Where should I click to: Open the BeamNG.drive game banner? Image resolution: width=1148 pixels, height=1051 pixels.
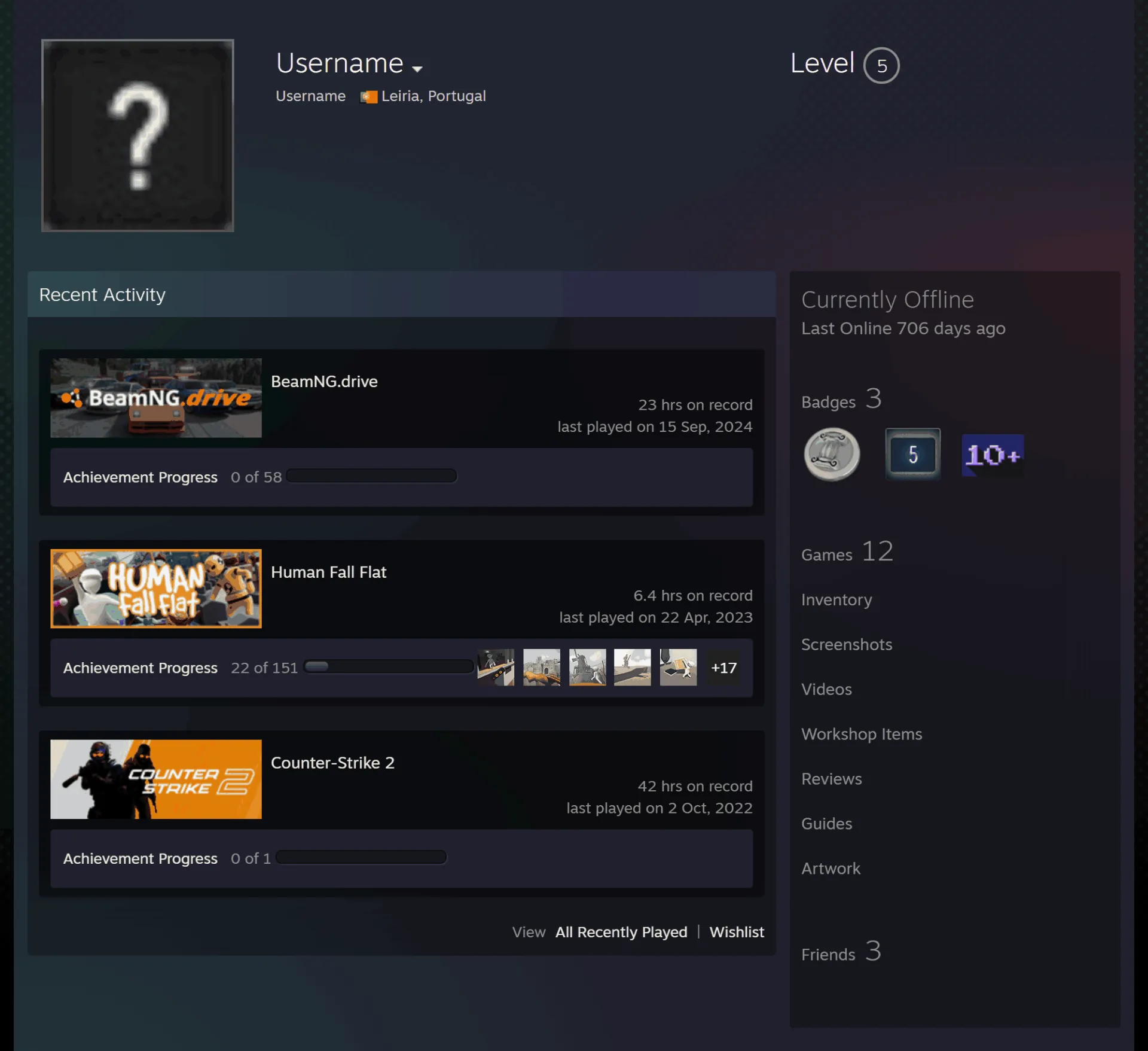point(156,398)
